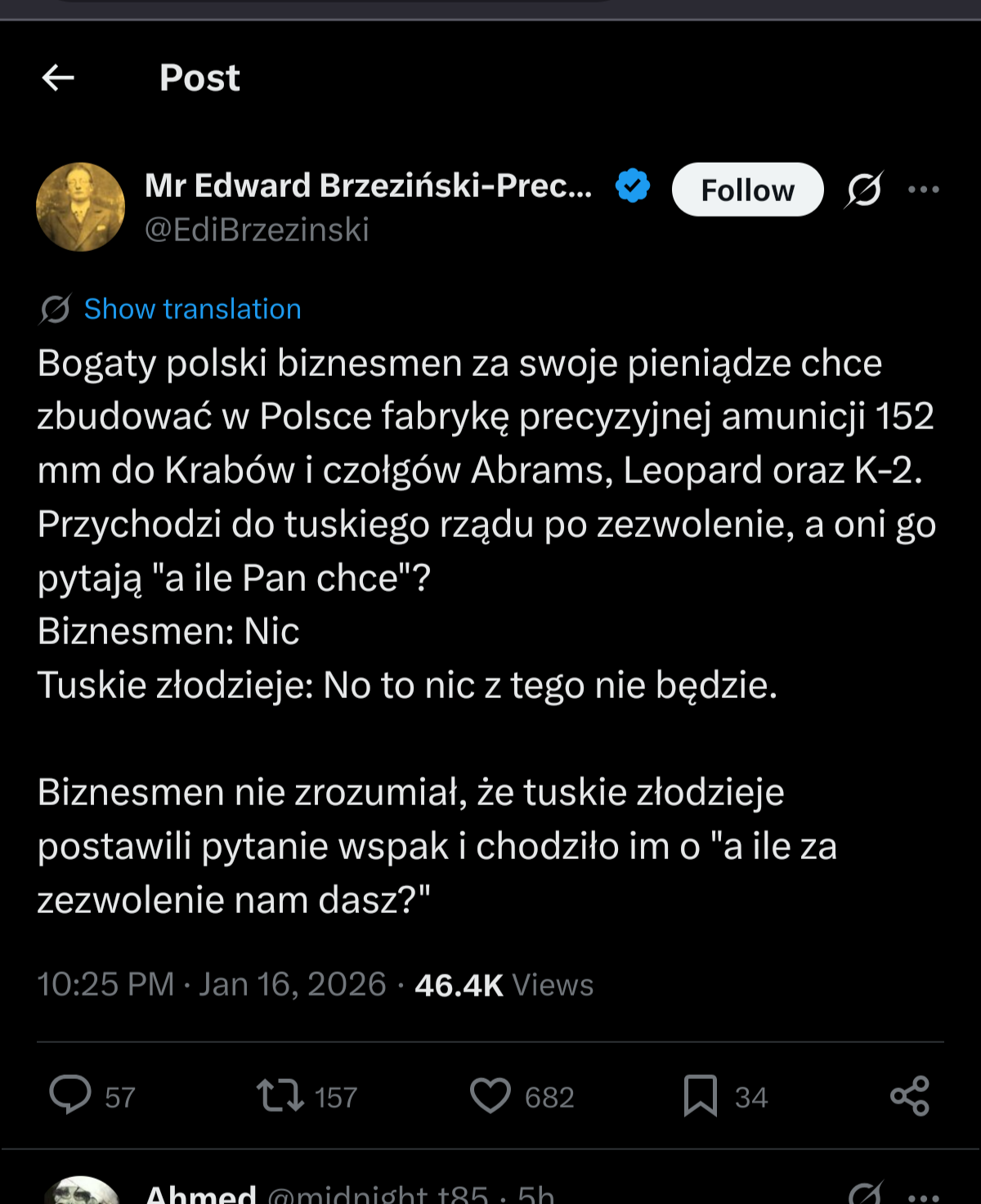The height and width of the screenshot is (1204, 981).
Task: Open Edward Brzeziński's profile picture
Action: [80, 207]
